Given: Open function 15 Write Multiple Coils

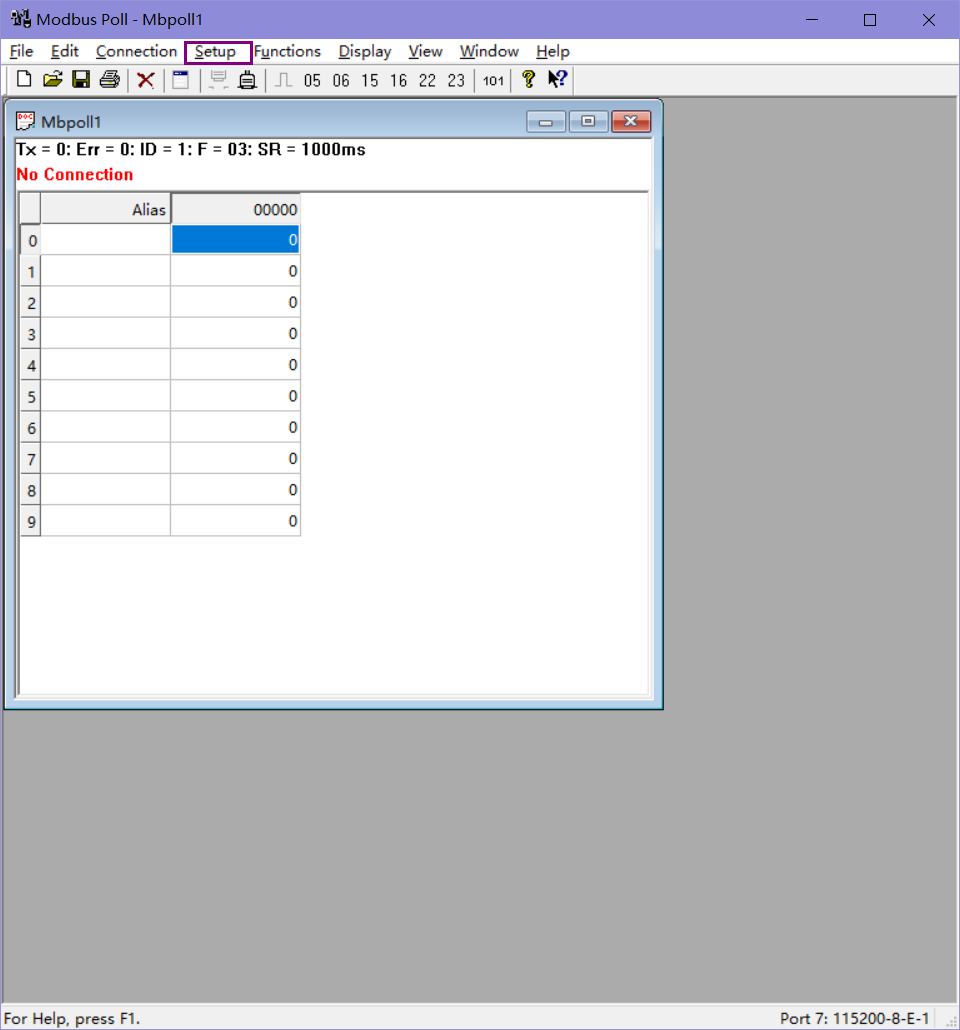Looking at the screenshot, I should (x=370, y=81).
